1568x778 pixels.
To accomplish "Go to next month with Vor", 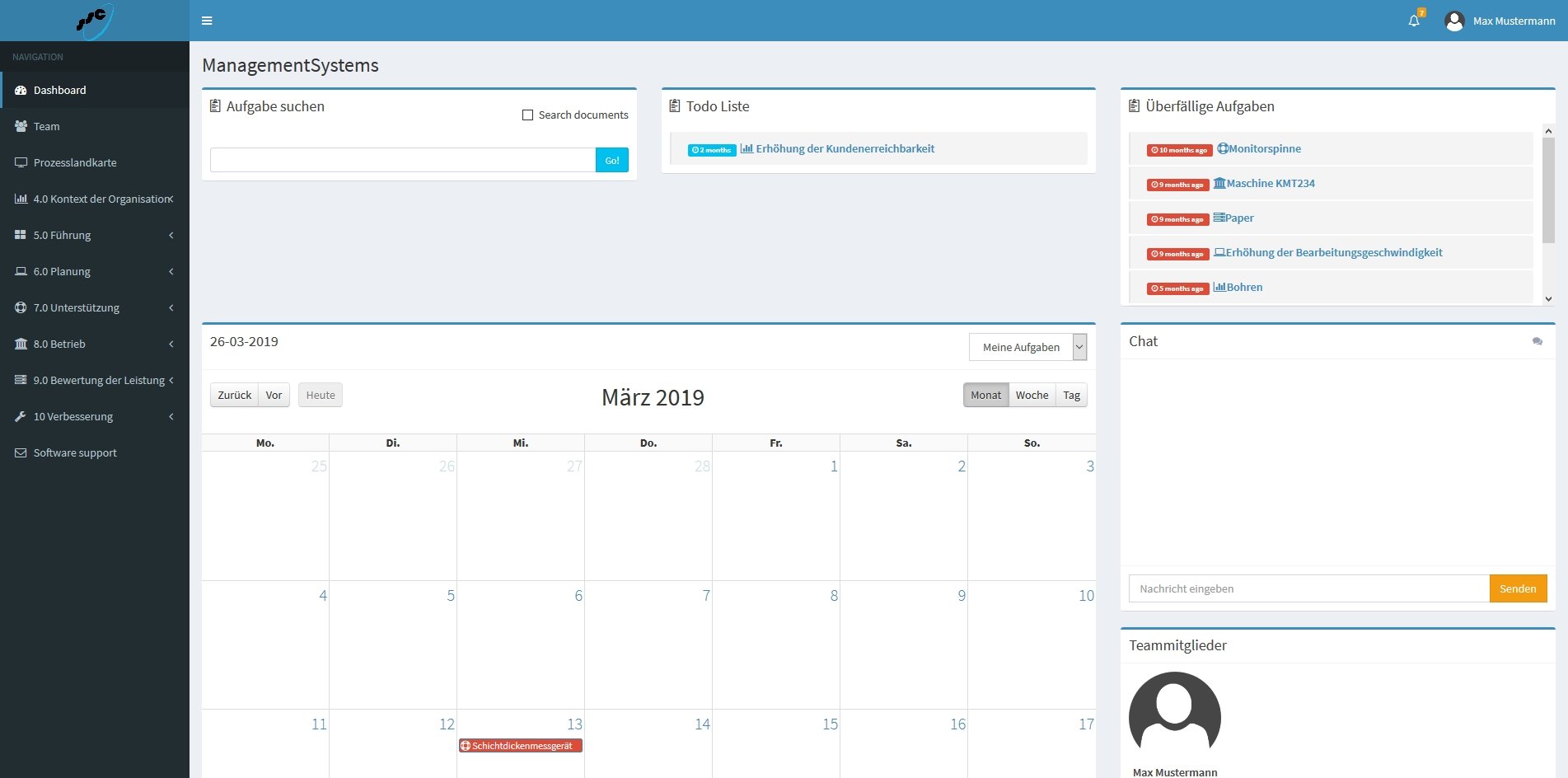I will [x=274, y=395].
